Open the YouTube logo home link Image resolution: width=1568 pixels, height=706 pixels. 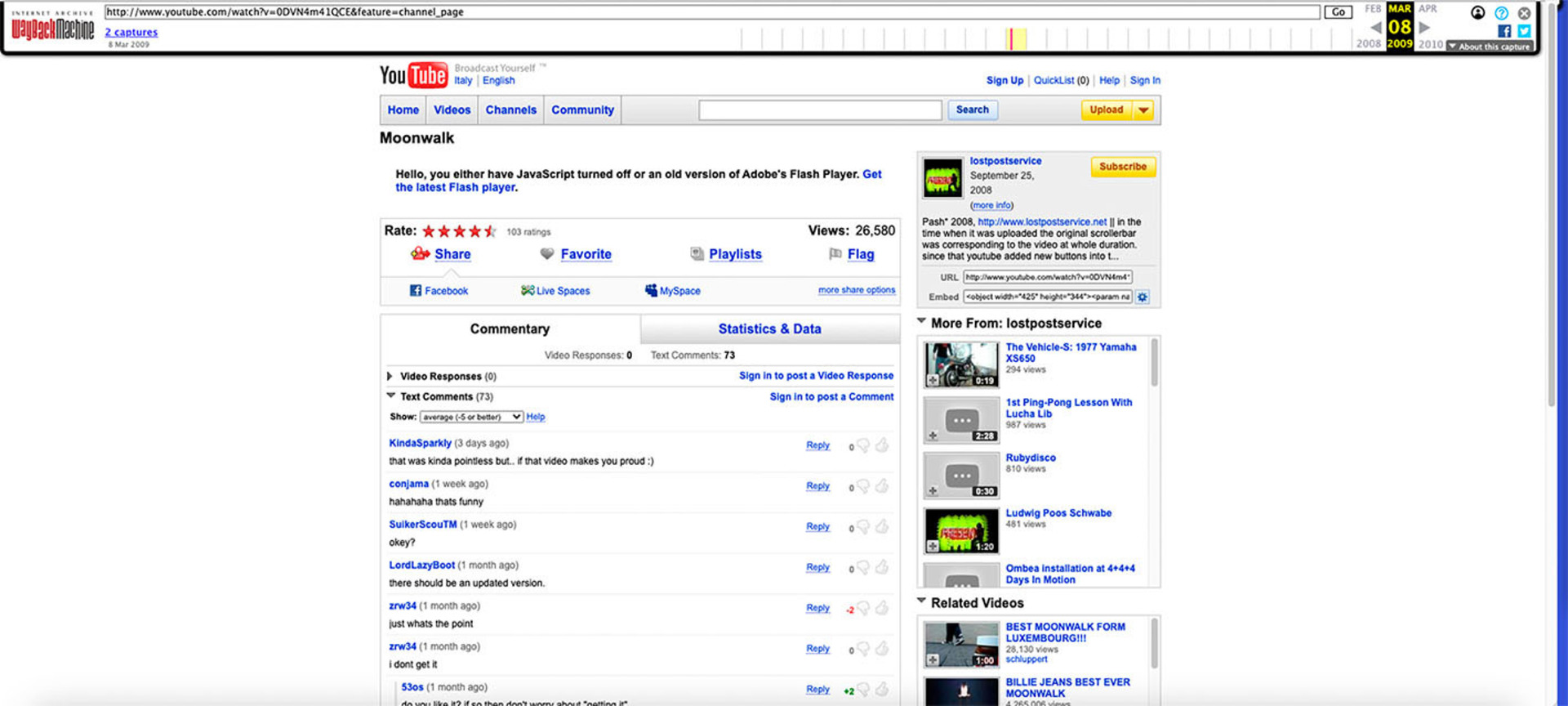[413, 75]
